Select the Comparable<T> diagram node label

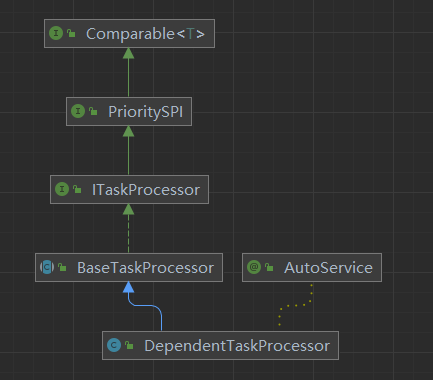tap(145, 34)
